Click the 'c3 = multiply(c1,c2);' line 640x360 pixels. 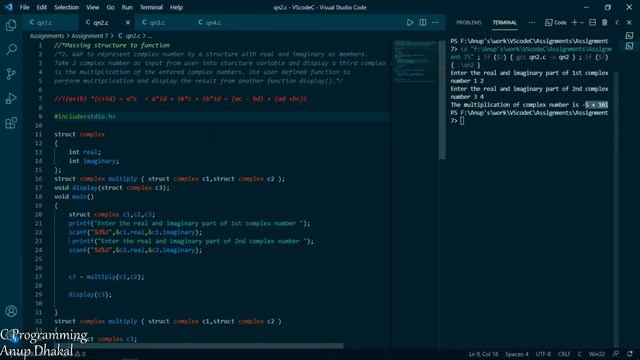click(106, 277)
